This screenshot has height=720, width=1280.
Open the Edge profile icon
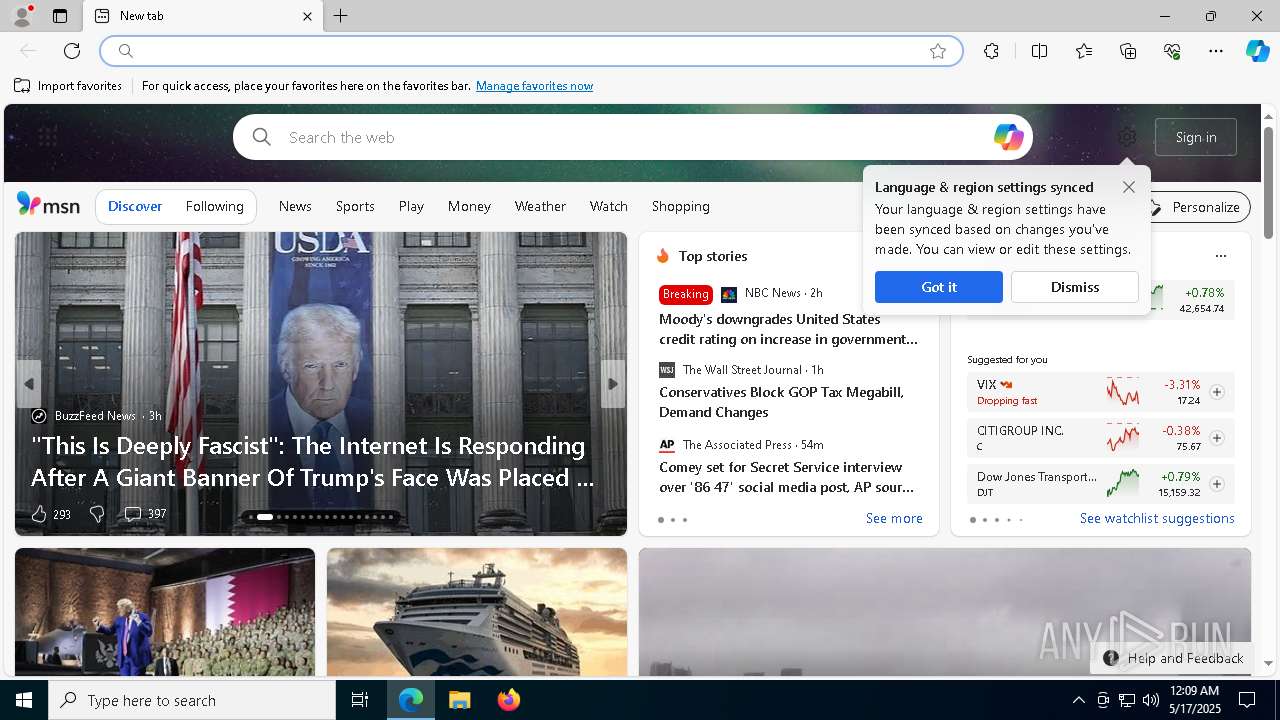point(21,16)
